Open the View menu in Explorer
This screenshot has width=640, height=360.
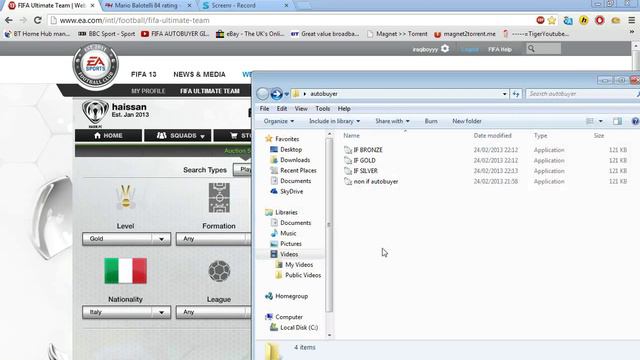click(301, 109)
